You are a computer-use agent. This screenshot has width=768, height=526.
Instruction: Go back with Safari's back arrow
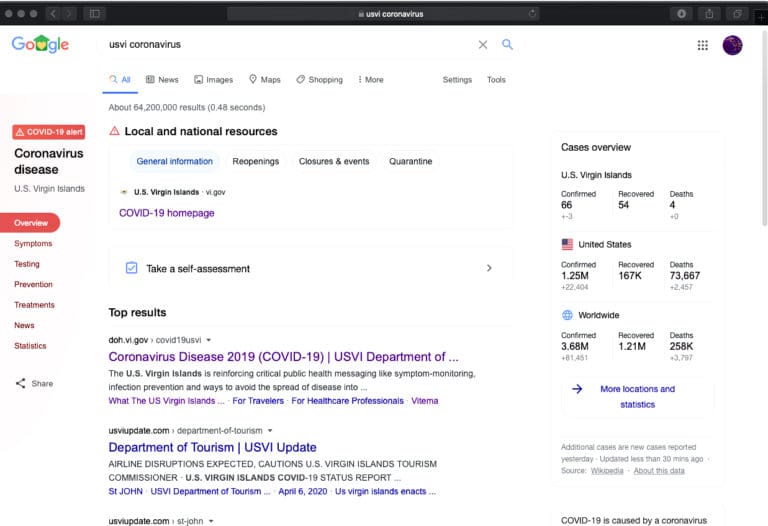53,14
